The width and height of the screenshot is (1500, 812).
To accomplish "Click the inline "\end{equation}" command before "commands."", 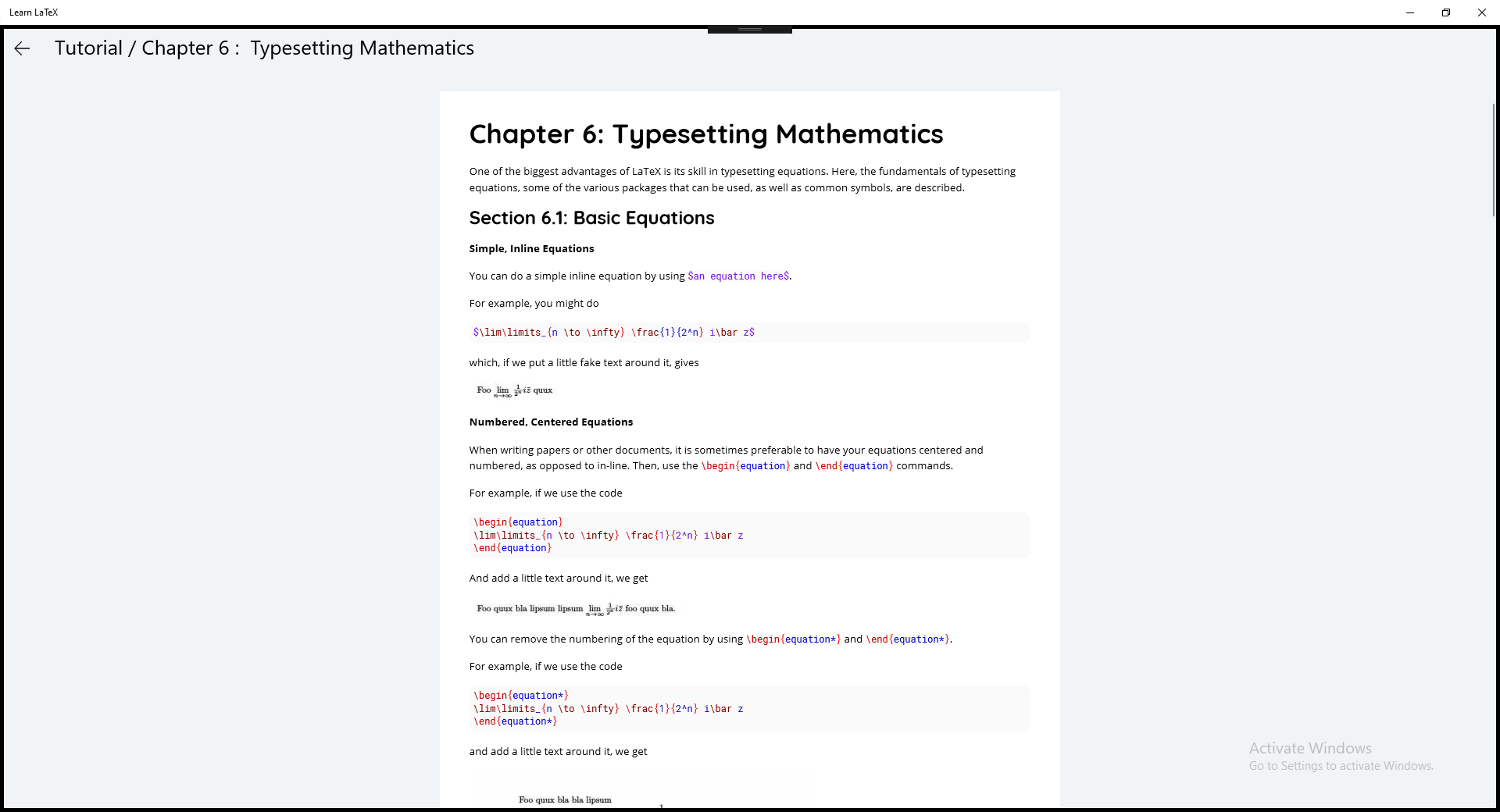I will 854,466.
